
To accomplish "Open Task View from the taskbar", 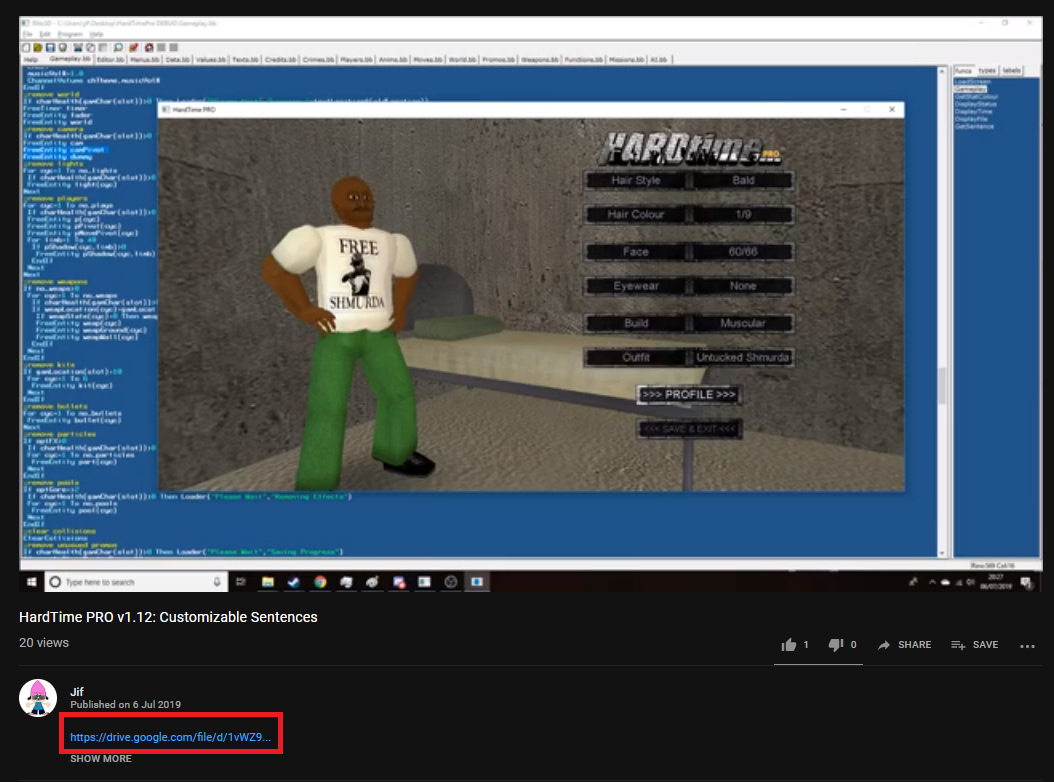I will 241,582.
